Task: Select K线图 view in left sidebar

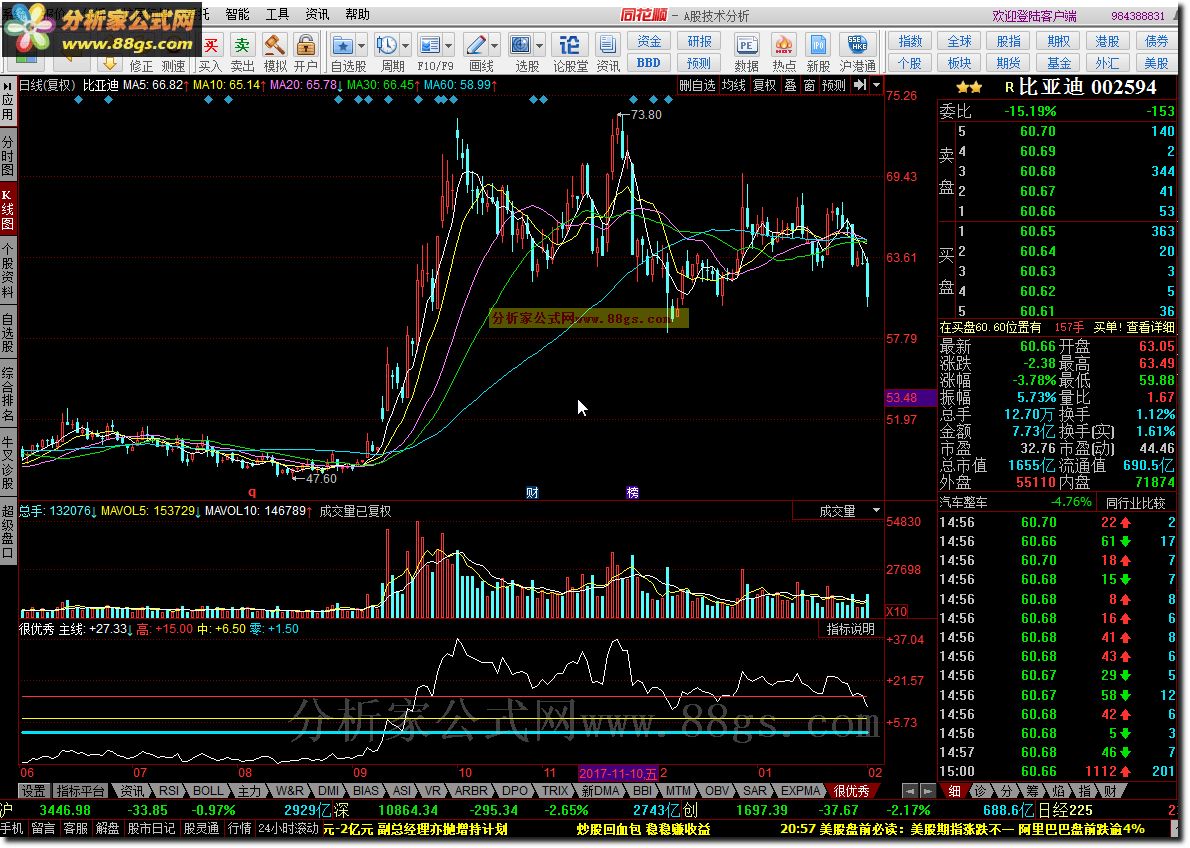Action: pyautogui.click(x=8, y=210)
